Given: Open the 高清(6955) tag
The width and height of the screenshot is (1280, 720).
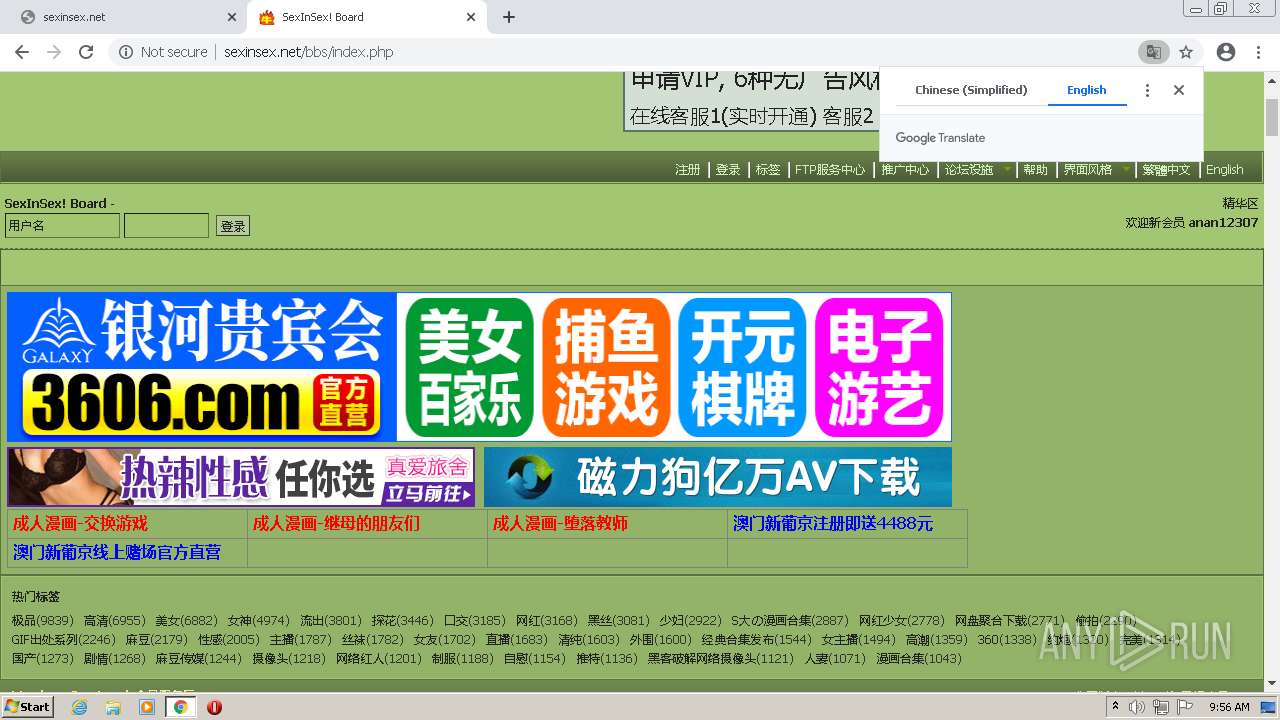Looking at the screenshot, I should pos(114,621).
